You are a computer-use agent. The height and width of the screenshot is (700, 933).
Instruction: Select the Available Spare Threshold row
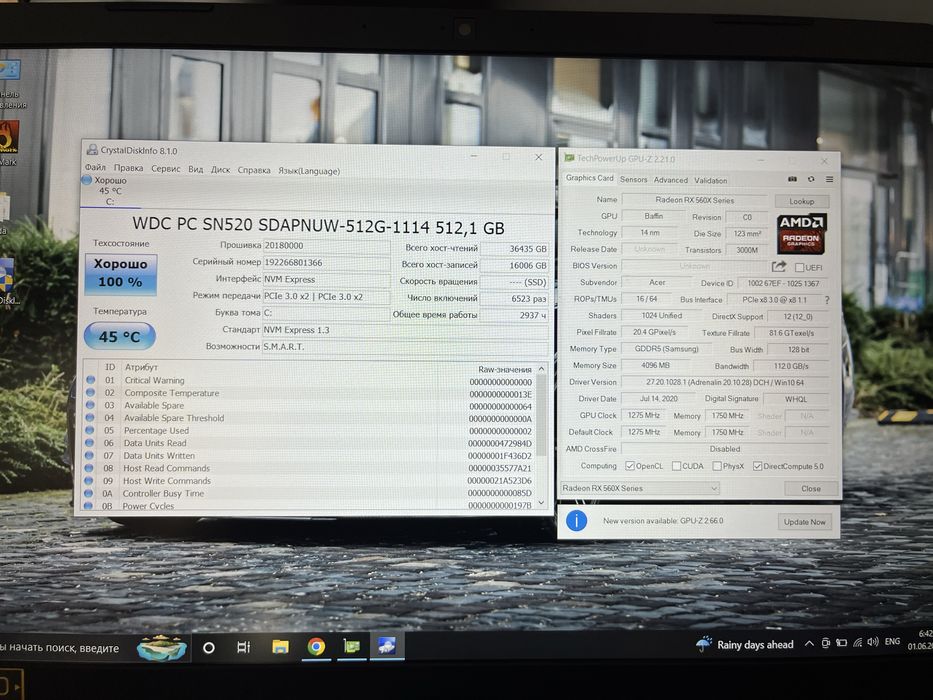pyautogui.click(x=309, y=418)
